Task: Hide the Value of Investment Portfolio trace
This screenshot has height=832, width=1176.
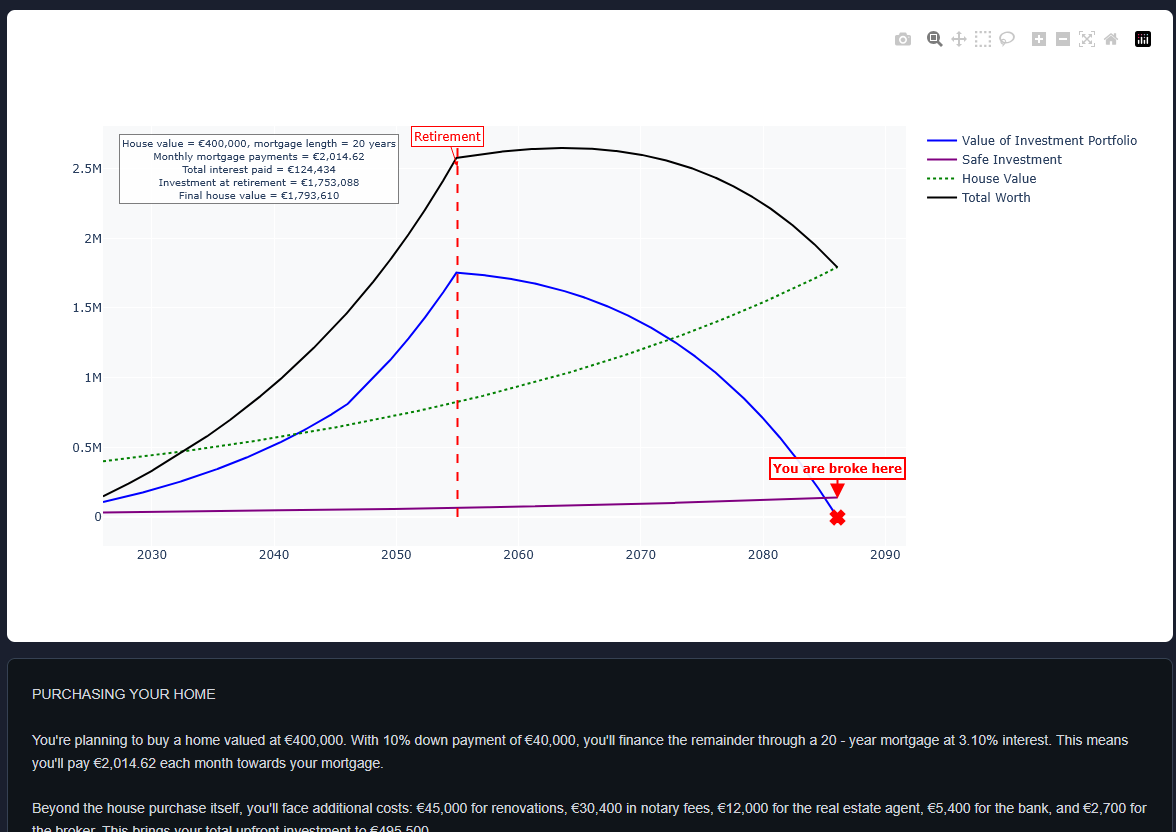Action: click(x=1050, y=140)
